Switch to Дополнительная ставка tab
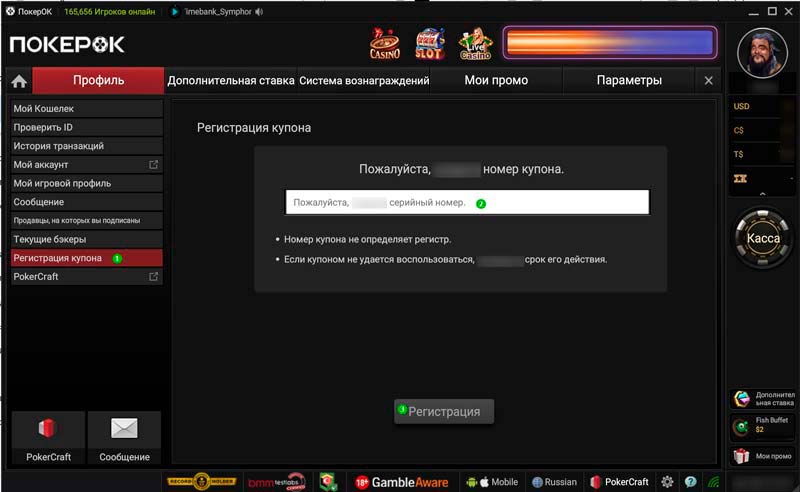The width and height of the screenshot is (800, 492). point(231,80)
